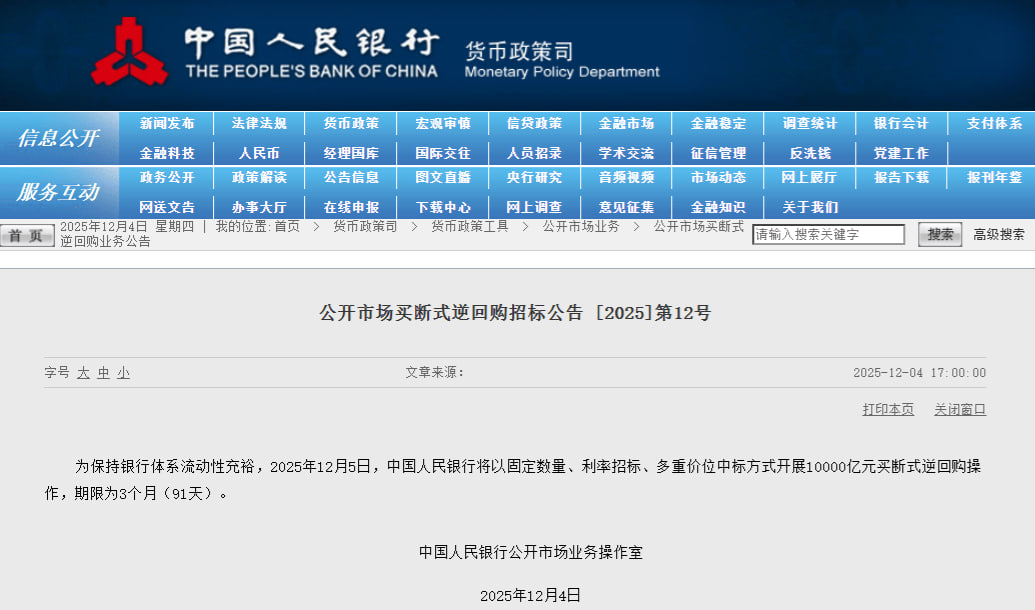Screen dimensions: 1035x610
Task: Click 下载中心 link
Action: pos(443,207)
